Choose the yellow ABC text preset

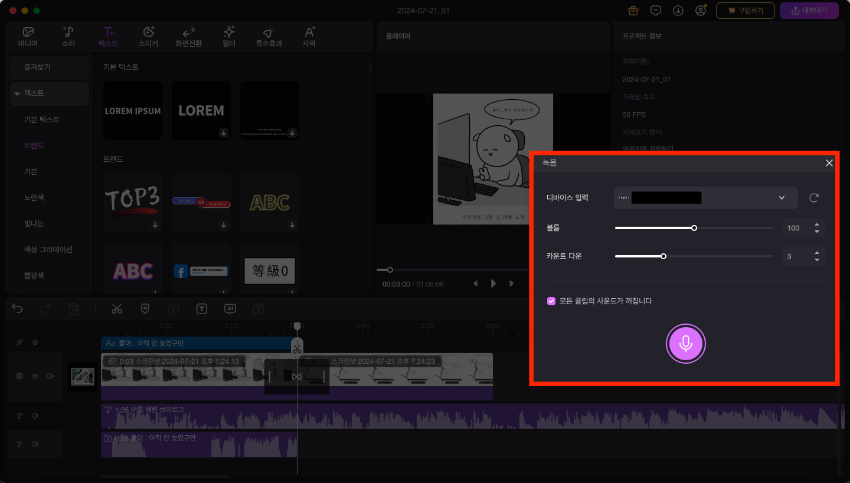point(269,202)
